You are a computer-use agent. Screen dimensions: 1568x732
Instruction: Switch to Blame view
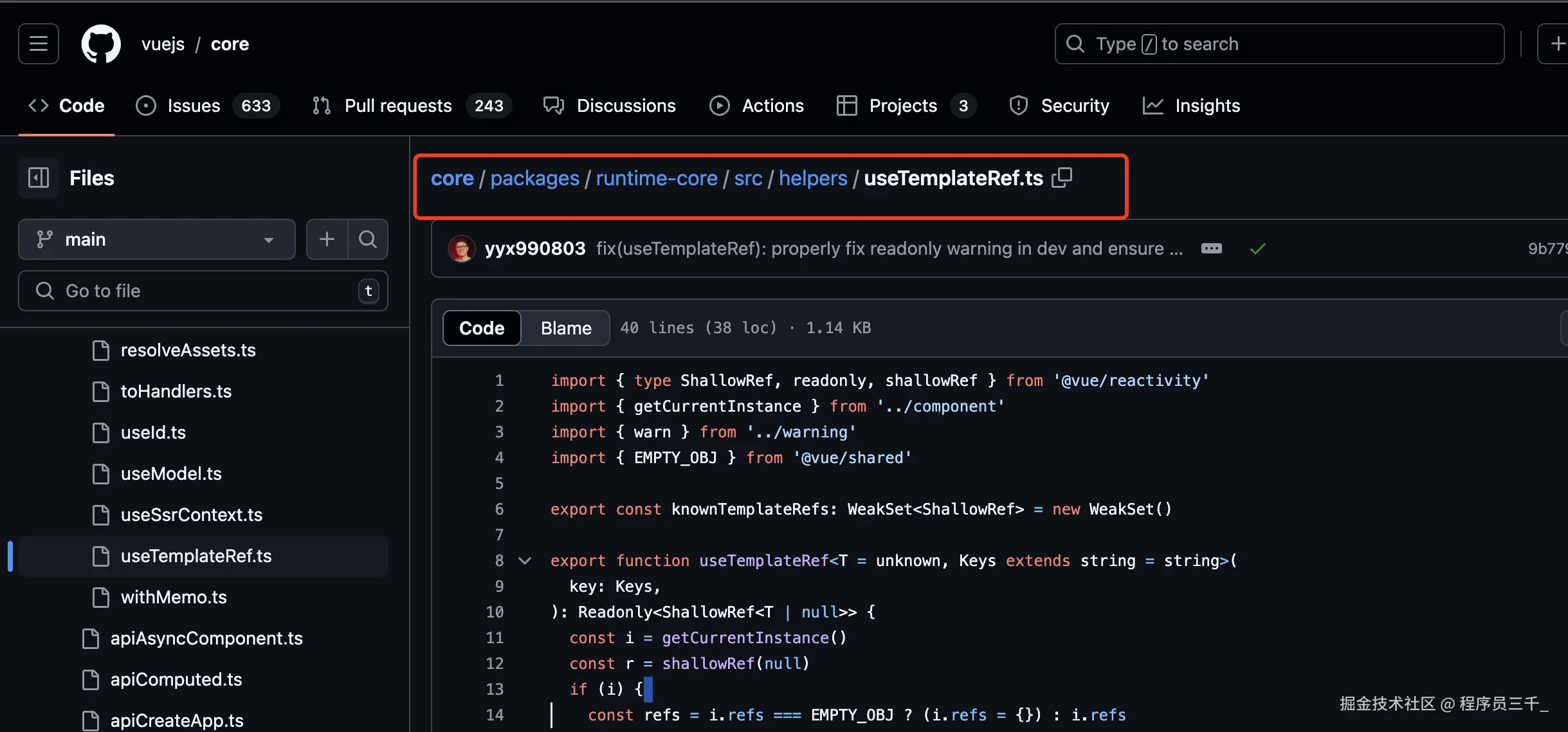pos(565,328)
